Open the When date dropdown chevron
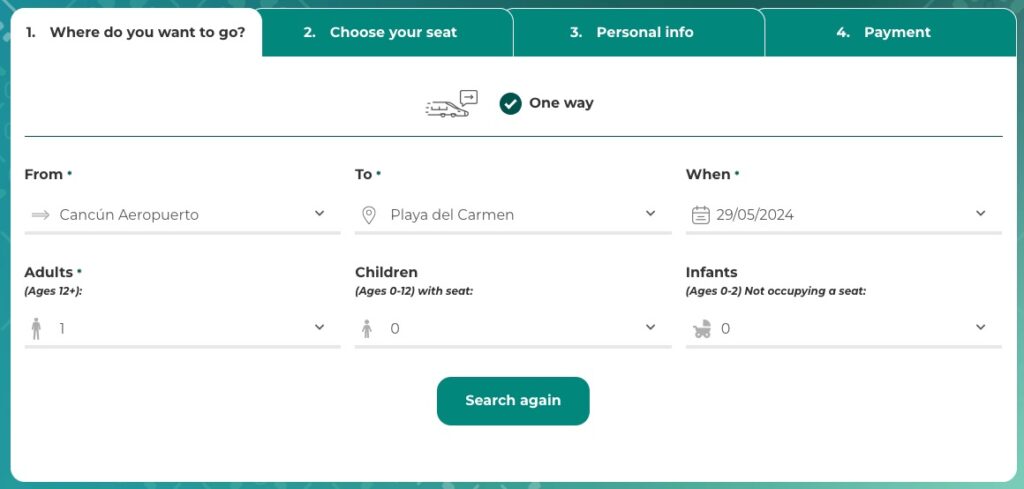The width and height of the screenshot is (1024, 489). pyautogui.click(x=980, y=213)
